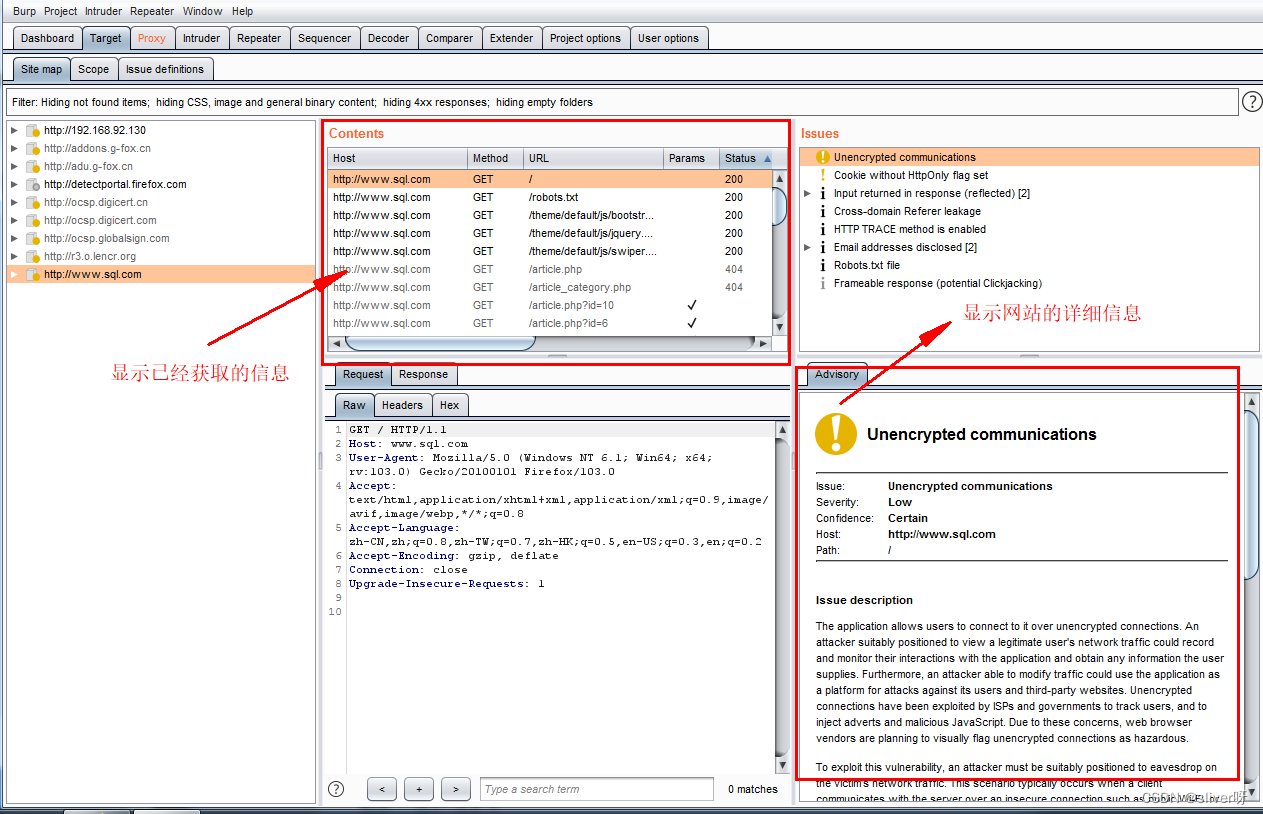Viewport: 1263px width, 814px height.
Task: Click the Raw view tab
Action: 355,405
